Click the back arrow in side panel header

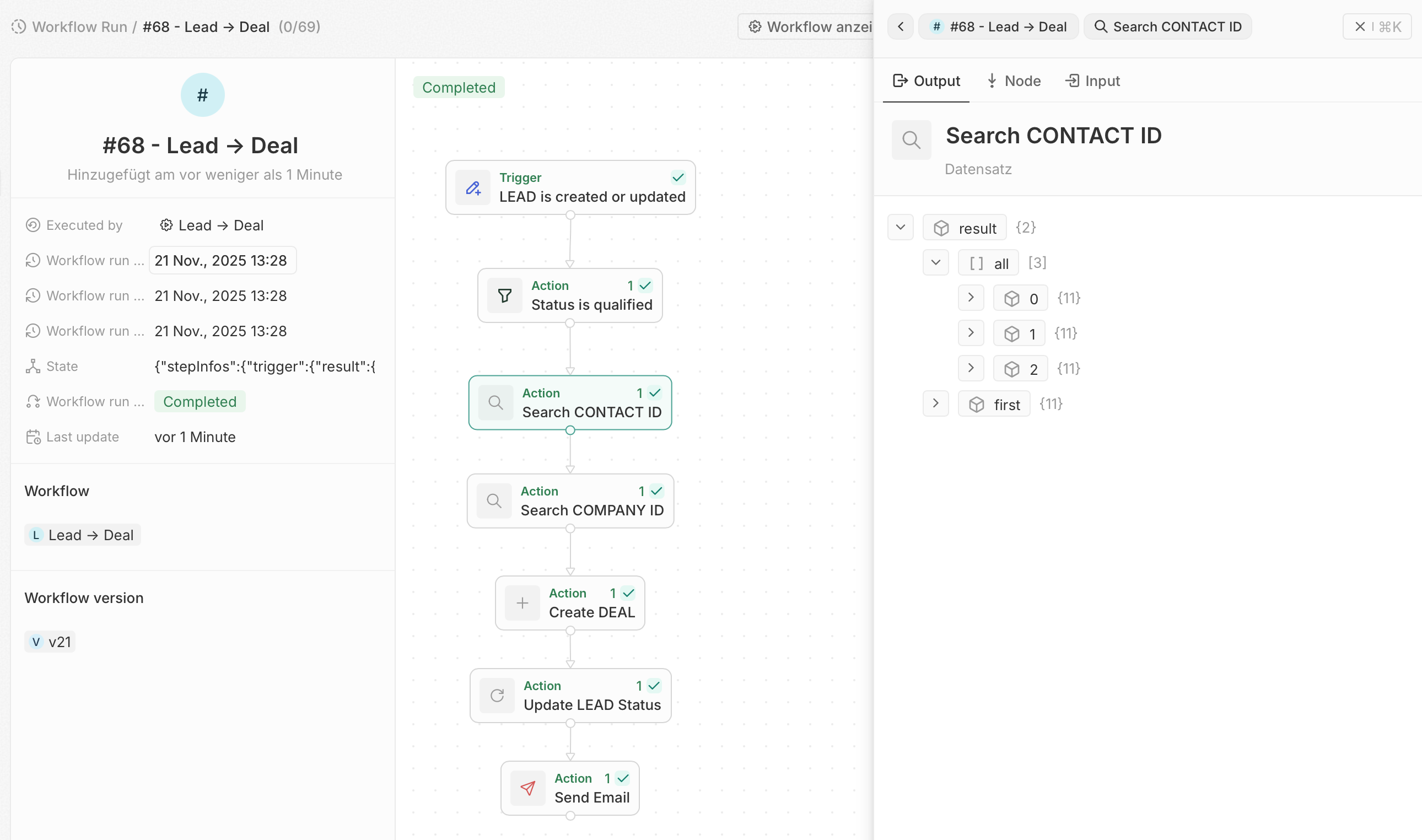tap(900, 26)
